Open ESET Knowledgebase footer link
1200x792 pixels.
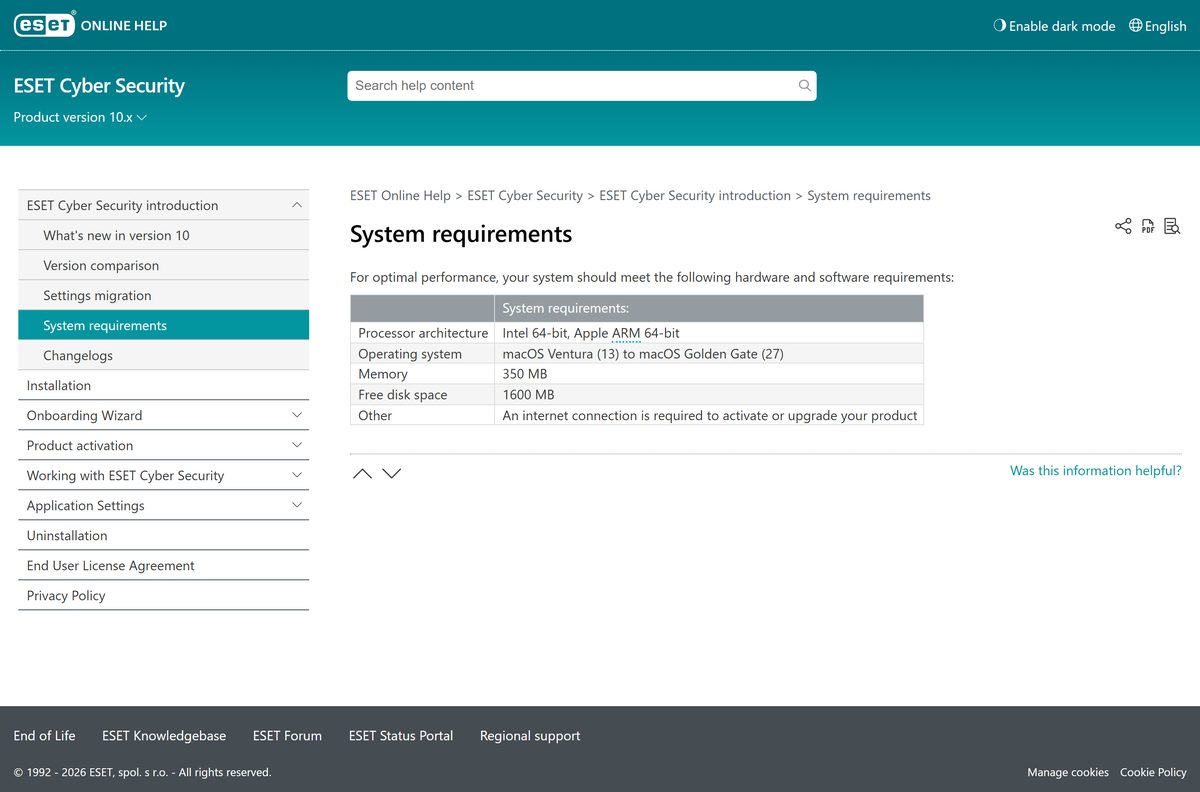click(164, 736)
